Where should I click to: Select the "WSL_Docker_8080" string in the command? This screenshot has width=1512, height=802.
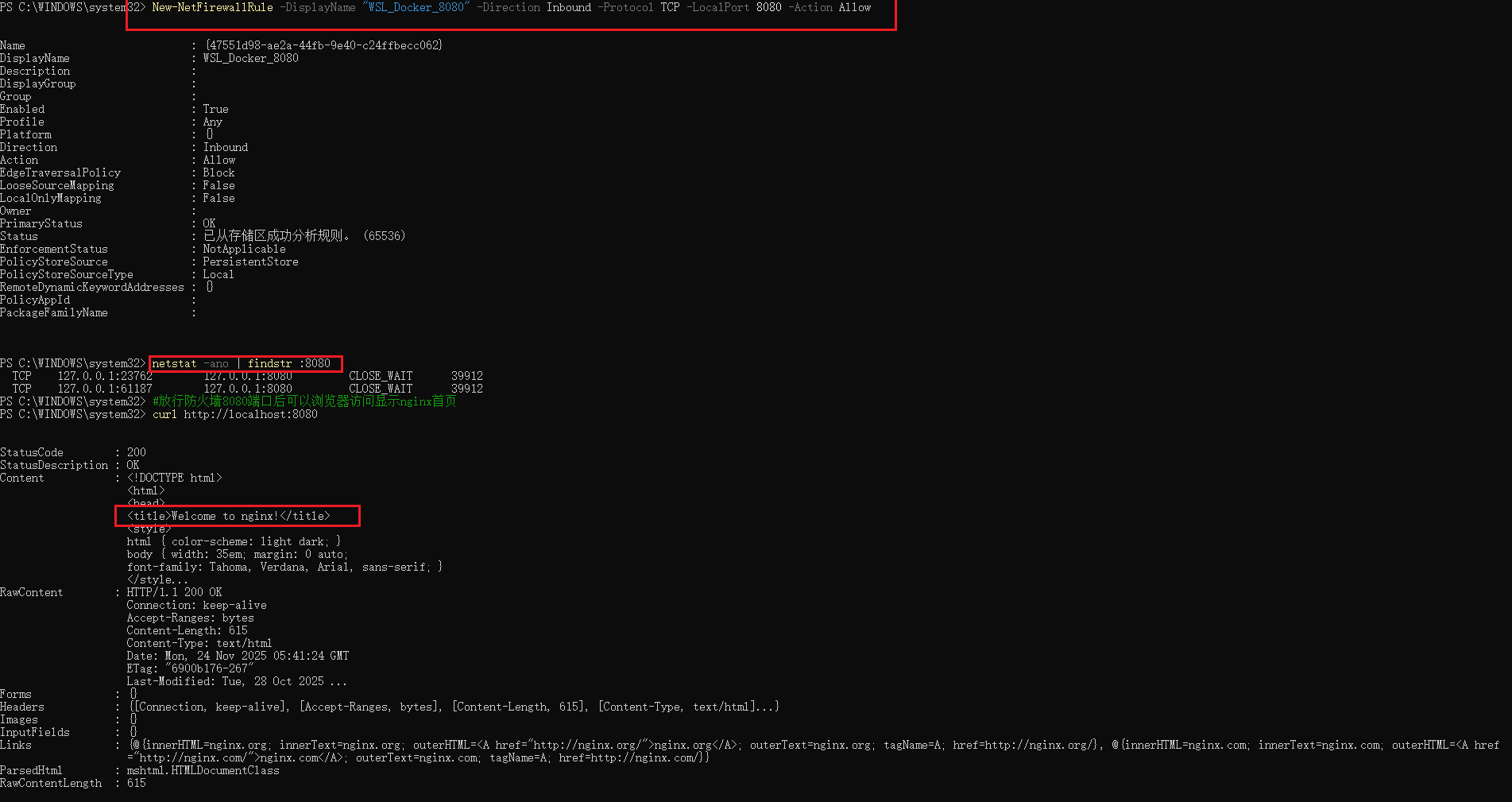(x=416, y=7)
